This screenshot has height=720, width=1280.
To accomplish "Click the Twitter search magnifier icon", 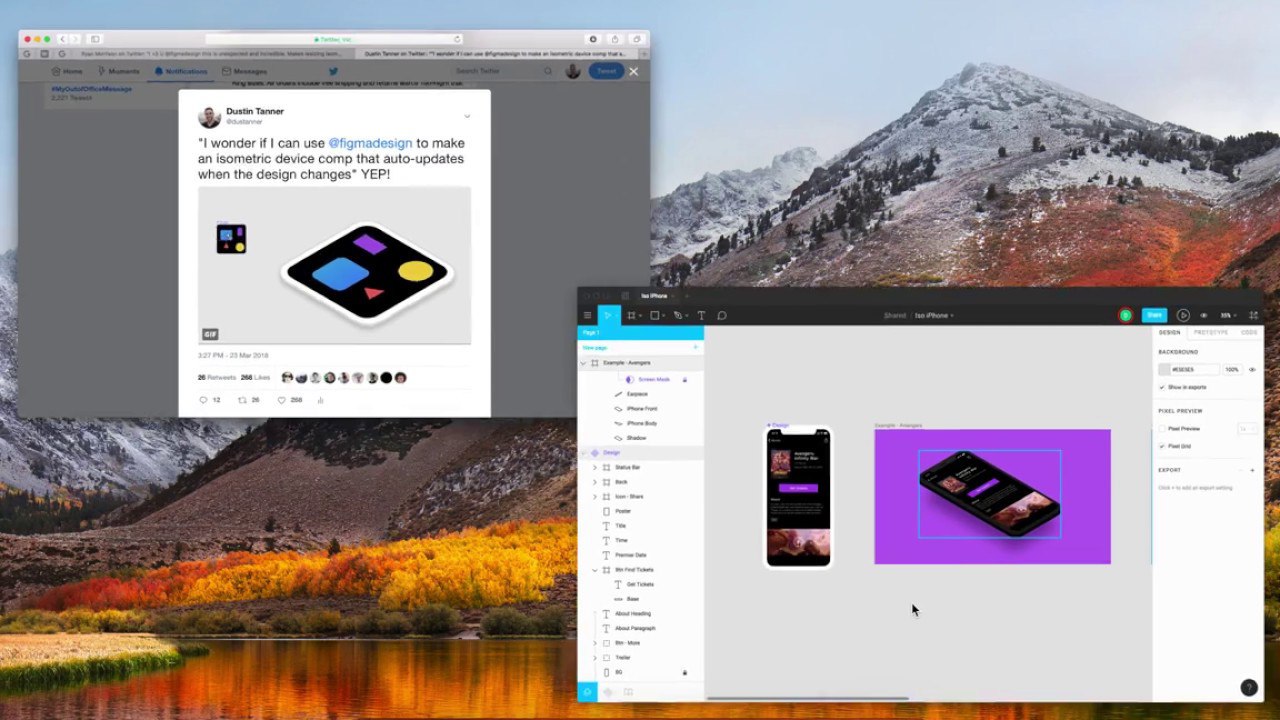I will [548, 71].
